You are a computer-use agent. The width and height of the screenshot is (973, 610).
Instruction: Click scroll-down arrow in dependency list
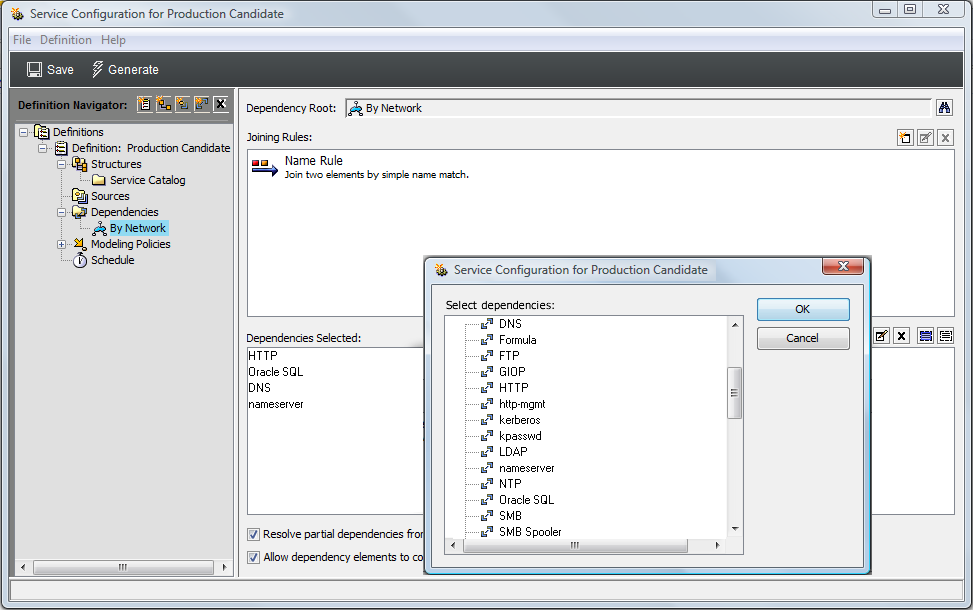pos(735,529)
